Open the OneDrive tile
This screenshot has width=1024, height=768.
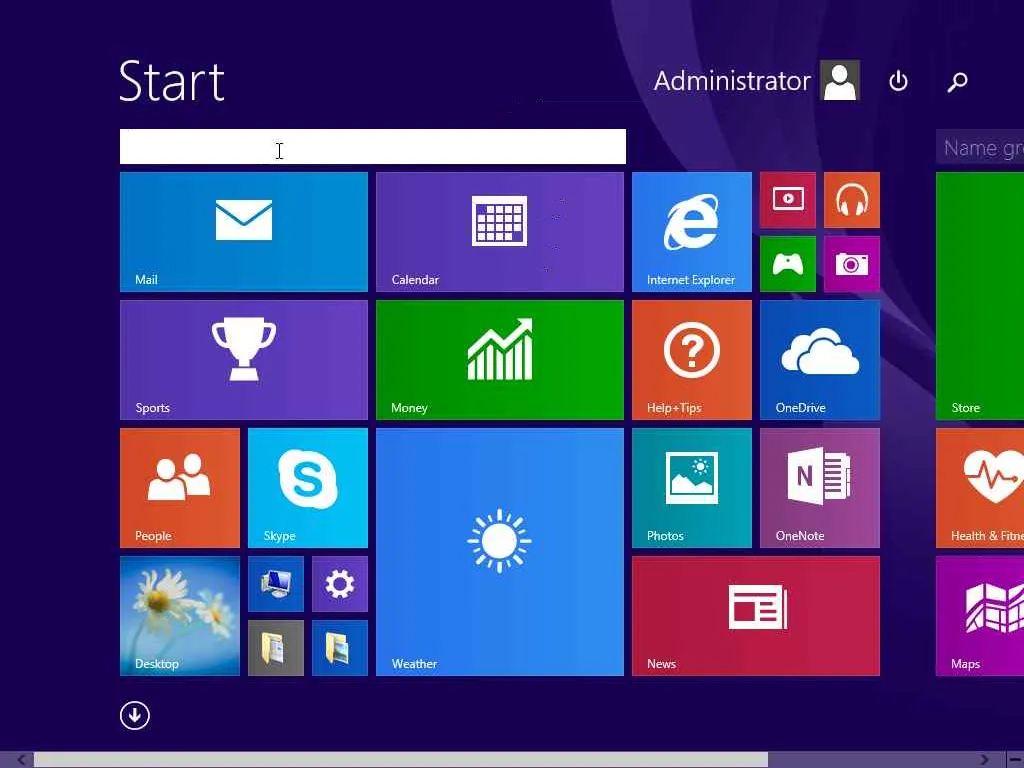click(820, 360)
